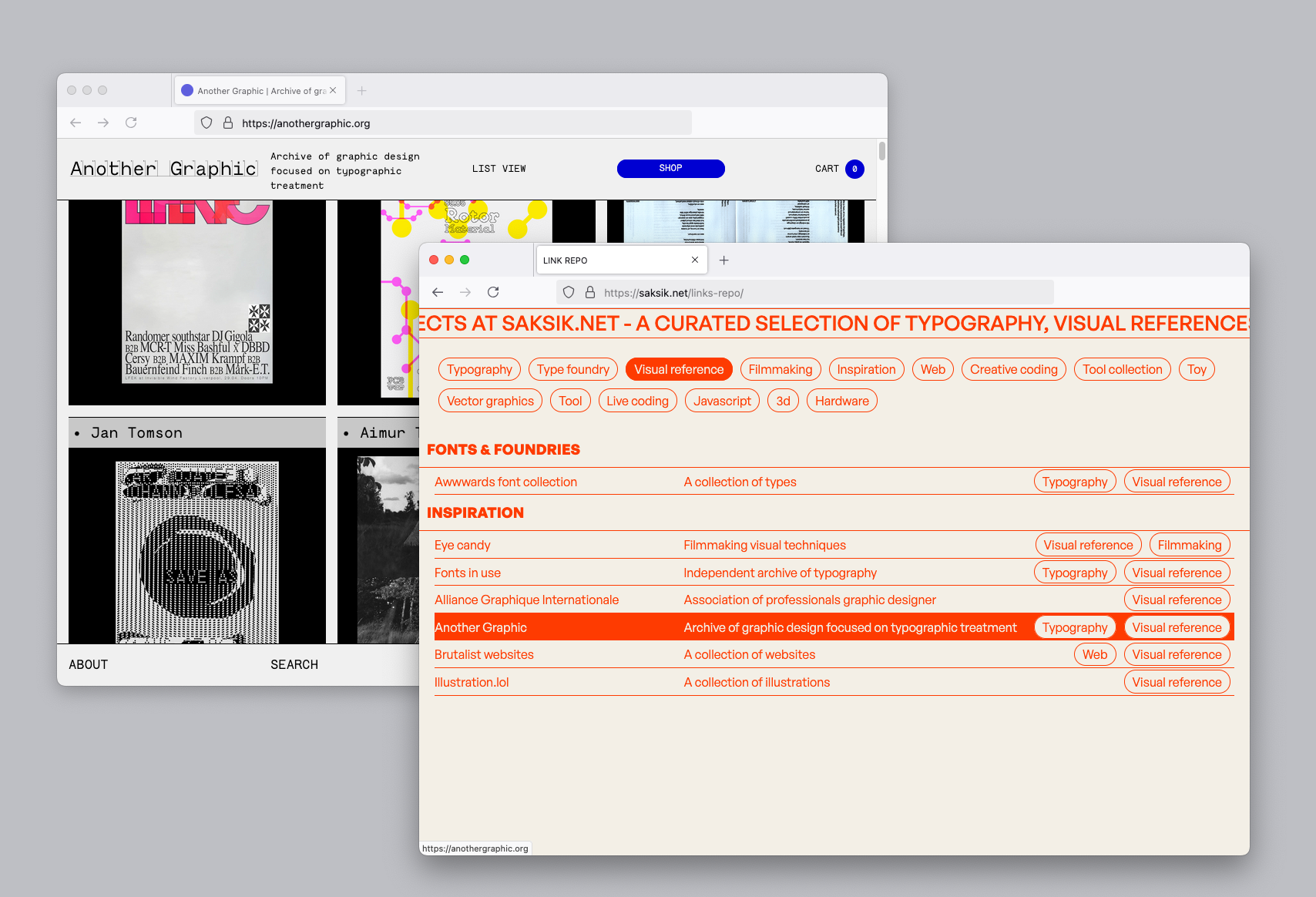This screenshot has height=897, width=1316.
Task: Click the back arrow in LINK REPO window
Action: [438, 292]
